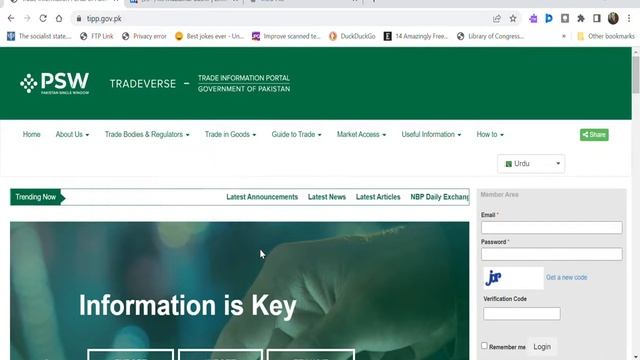
Task: Open Latest Articles ticker link
Action: [x=378, y=197]
